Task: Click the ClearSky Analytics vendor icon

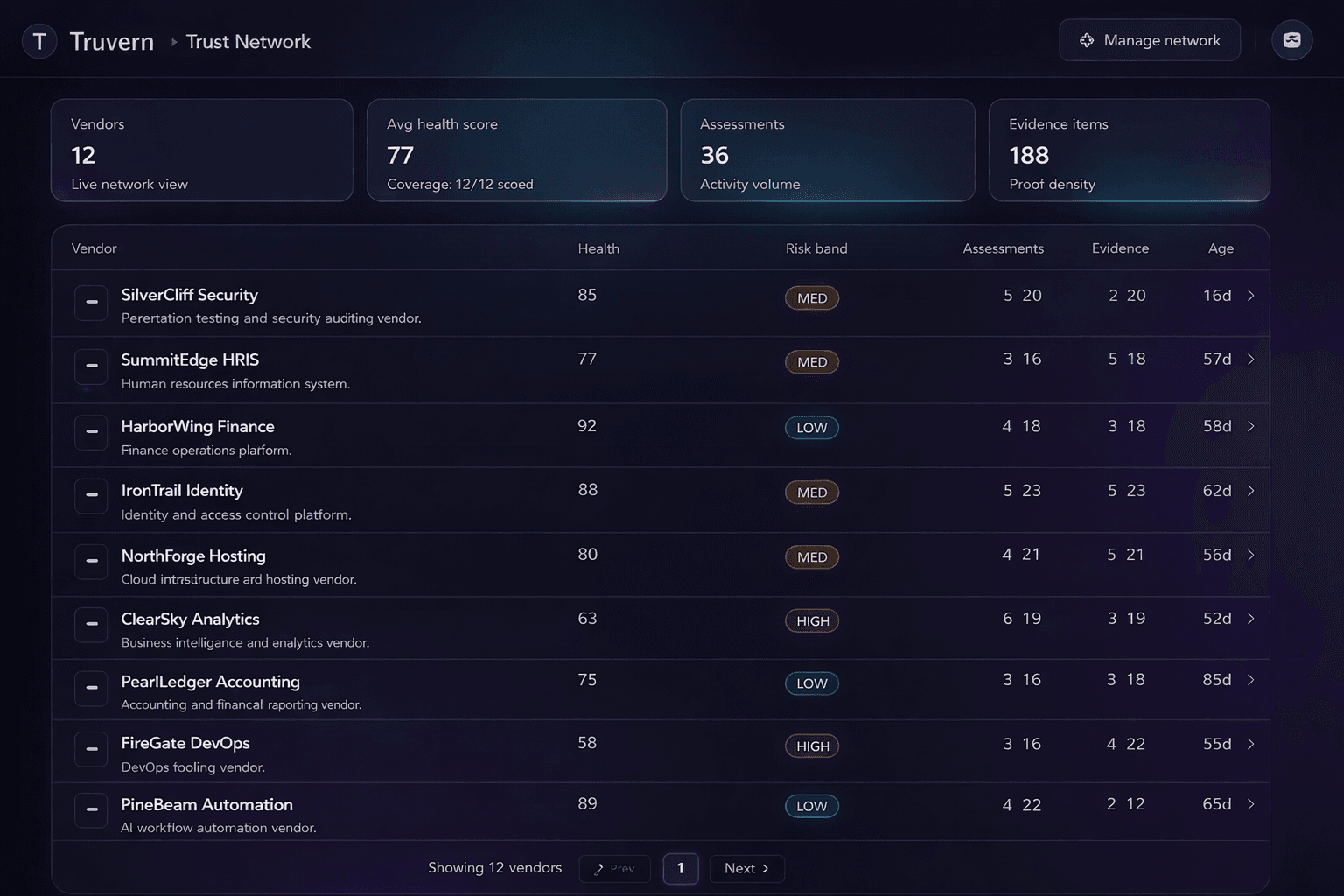Action: pos(91,625)
